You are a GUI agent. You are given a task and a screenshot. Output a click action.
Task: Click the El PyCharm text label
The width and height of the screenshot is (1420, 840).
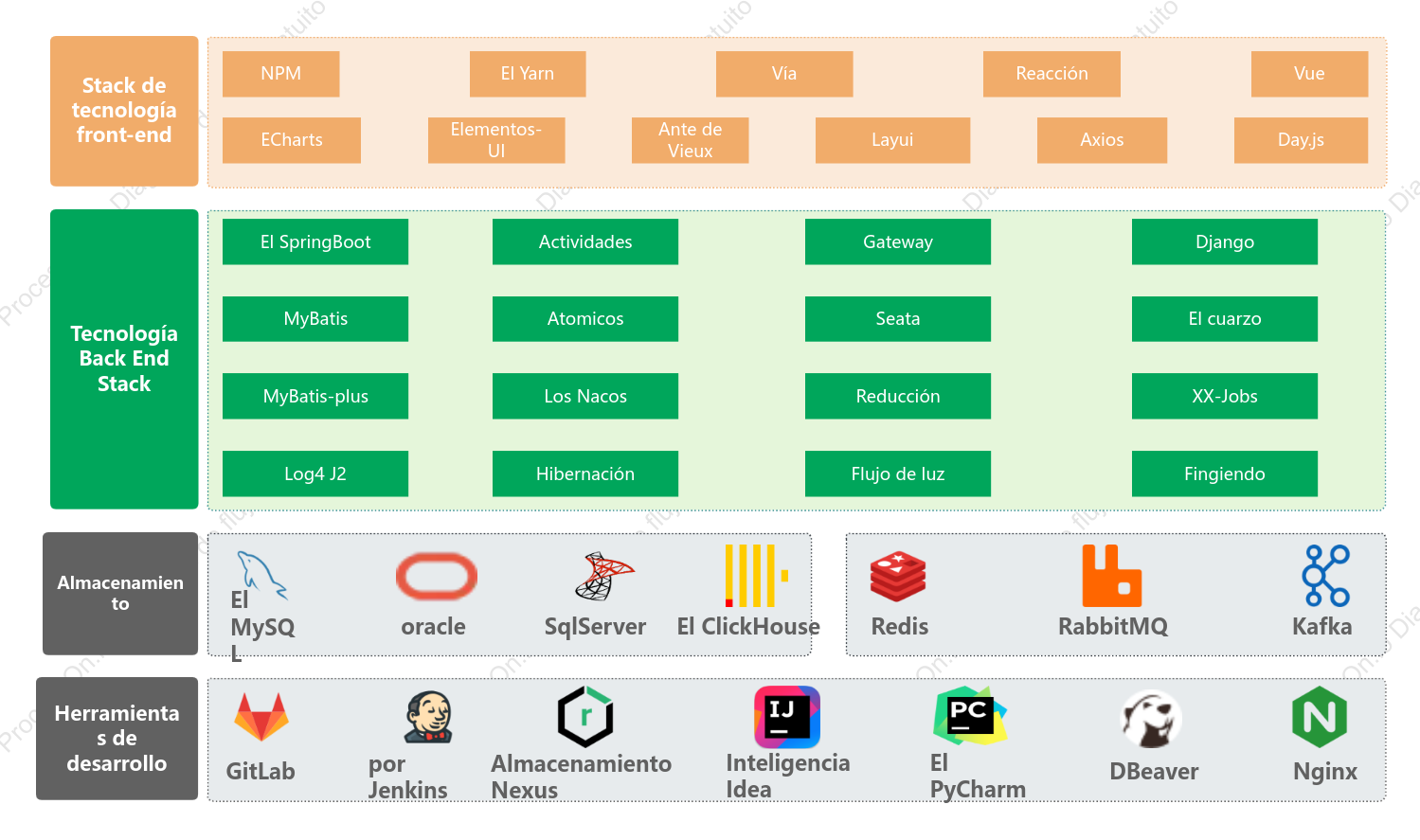tap(978, 777)
